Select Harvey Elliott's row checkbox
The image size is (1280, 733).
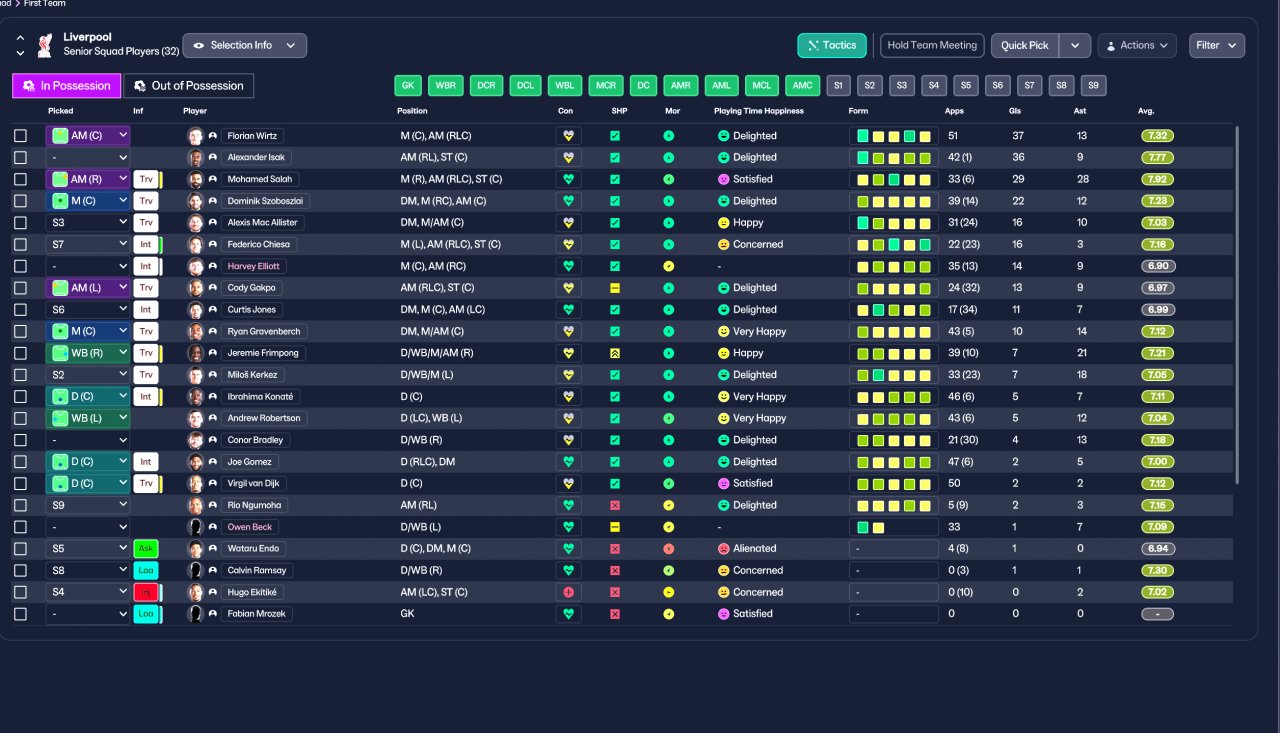(20, 267)
